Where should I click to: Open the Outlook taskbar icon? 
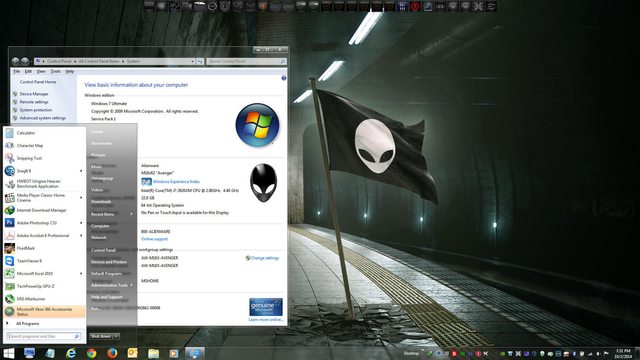point(133,353)
